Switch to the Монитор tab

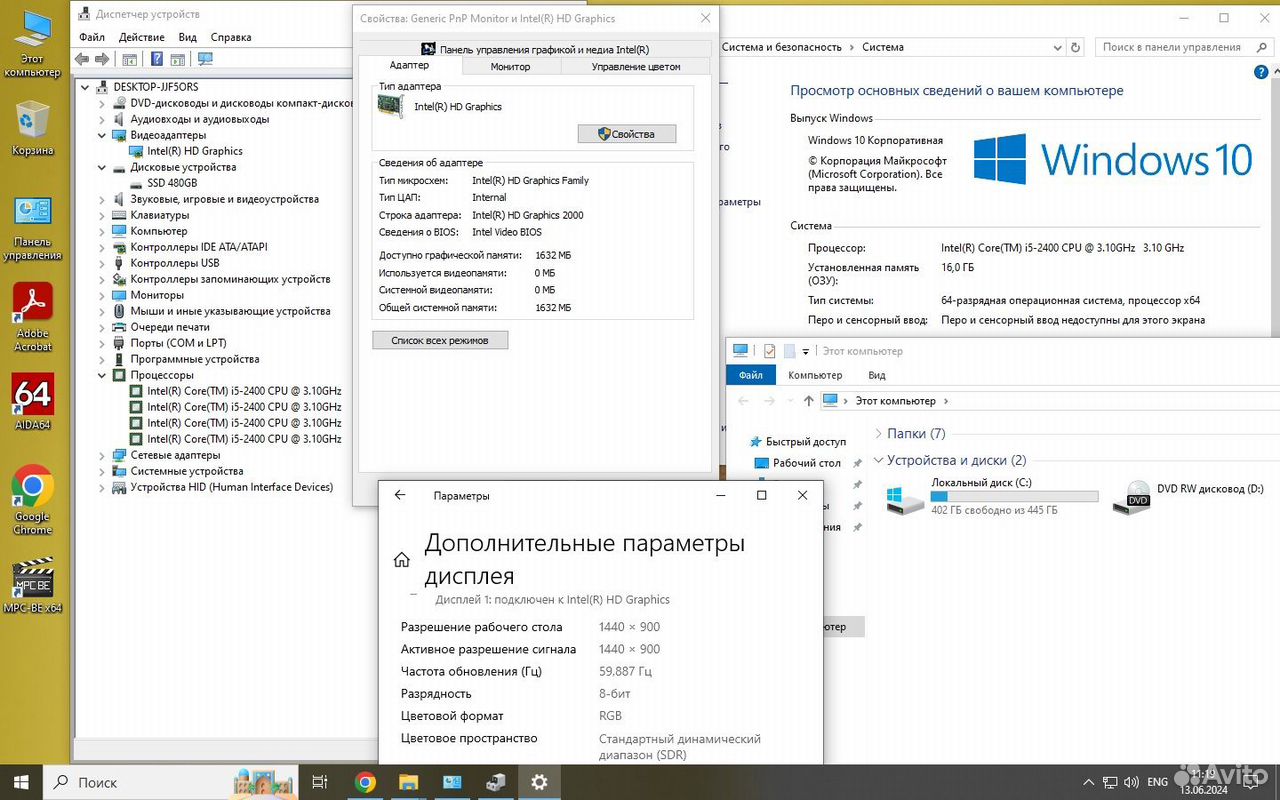click(x=511, y=67)
